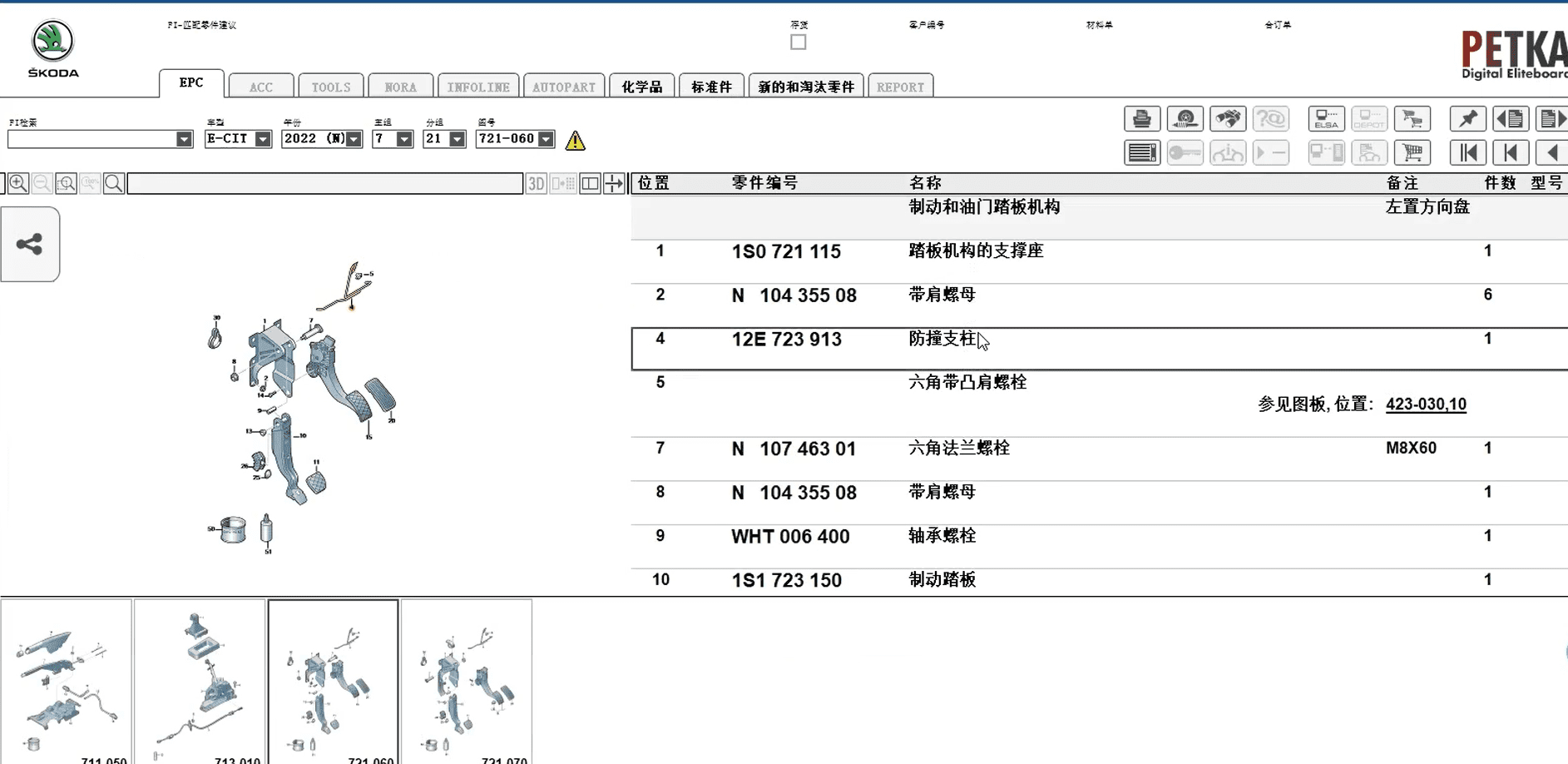This screenshot has width=1568, height=764.
Task: Click the 423-030,10 reference link
Action: coord(1426,404)
